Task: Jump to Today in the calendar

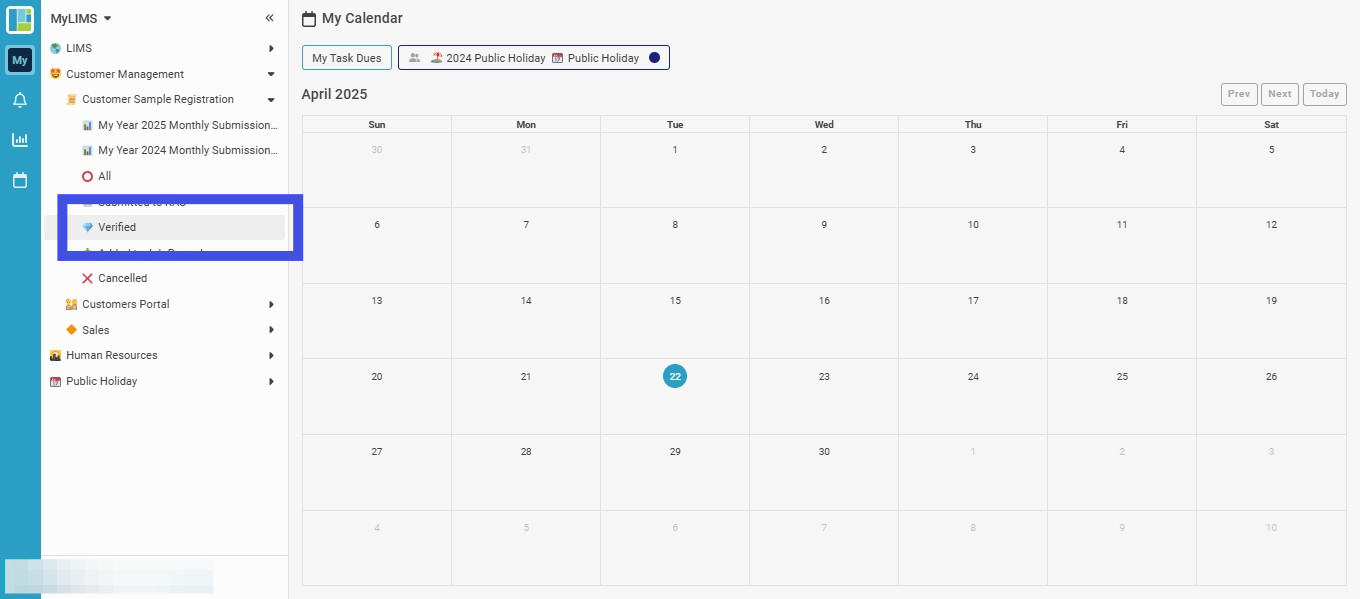Action: (x=1325, y=94)
